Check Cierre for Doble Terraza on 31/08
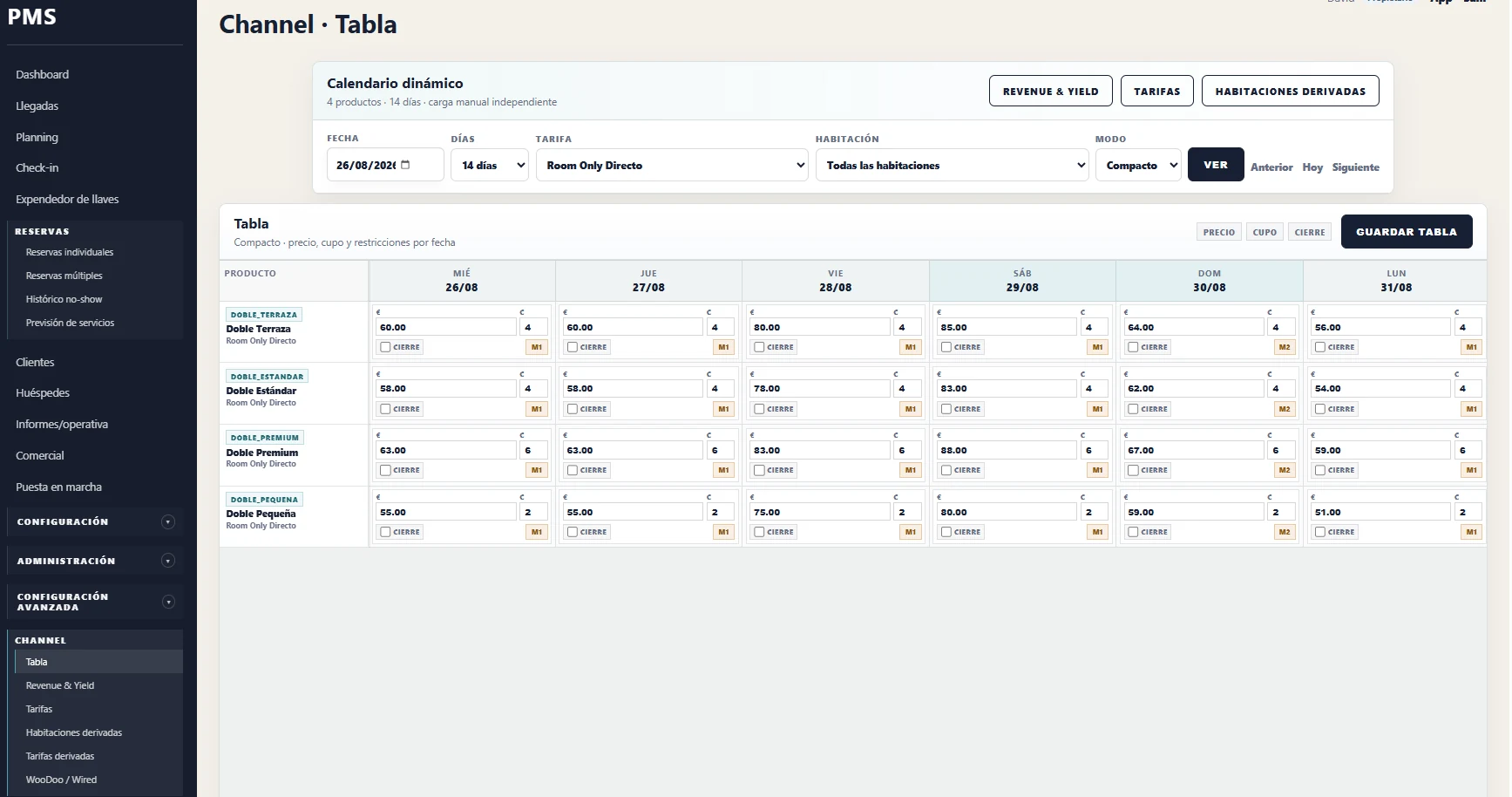This screenshot has height=797, width=1512. 1320,347
